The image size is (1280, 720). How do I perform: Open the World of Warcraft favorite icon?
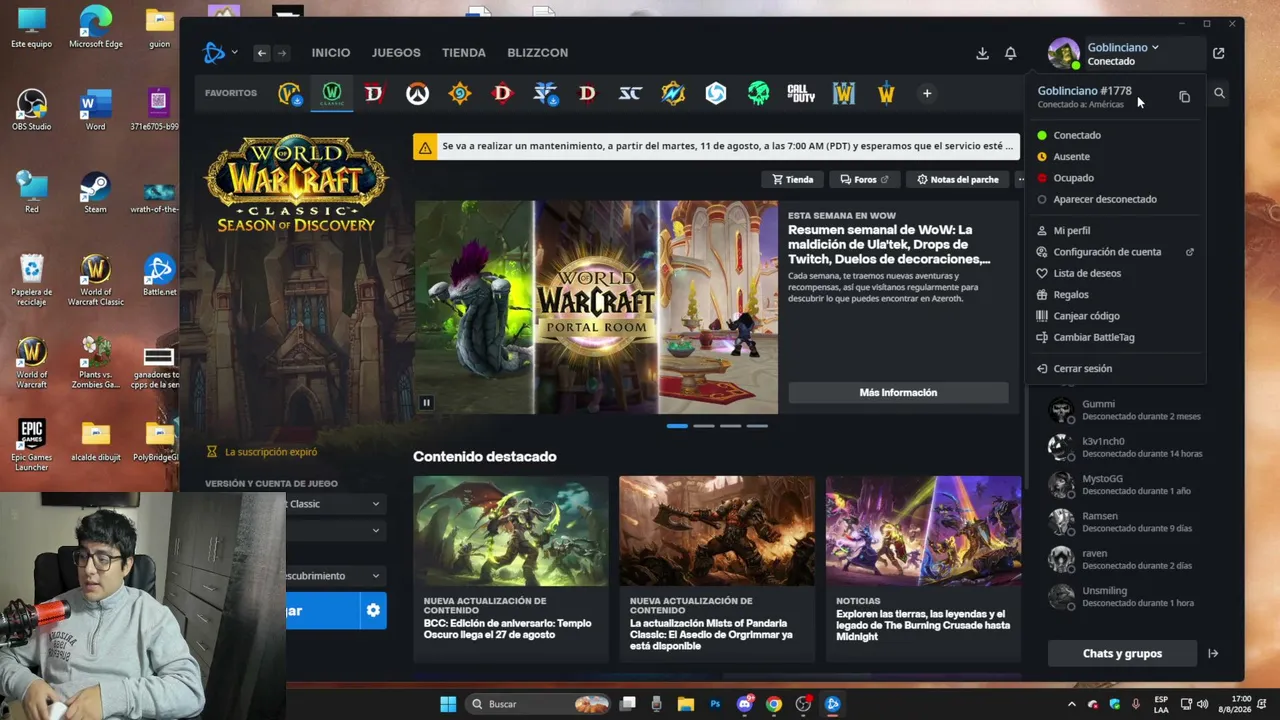coord(289,94)
